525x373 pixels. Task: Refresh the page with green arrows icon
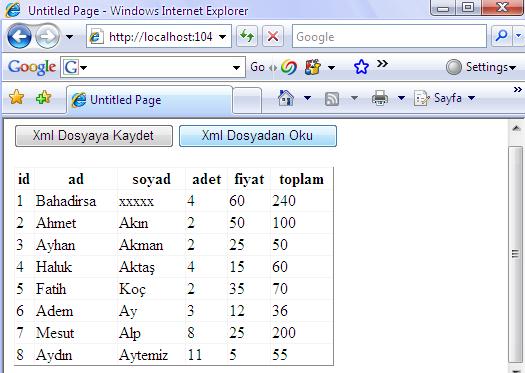pos(247,36)
